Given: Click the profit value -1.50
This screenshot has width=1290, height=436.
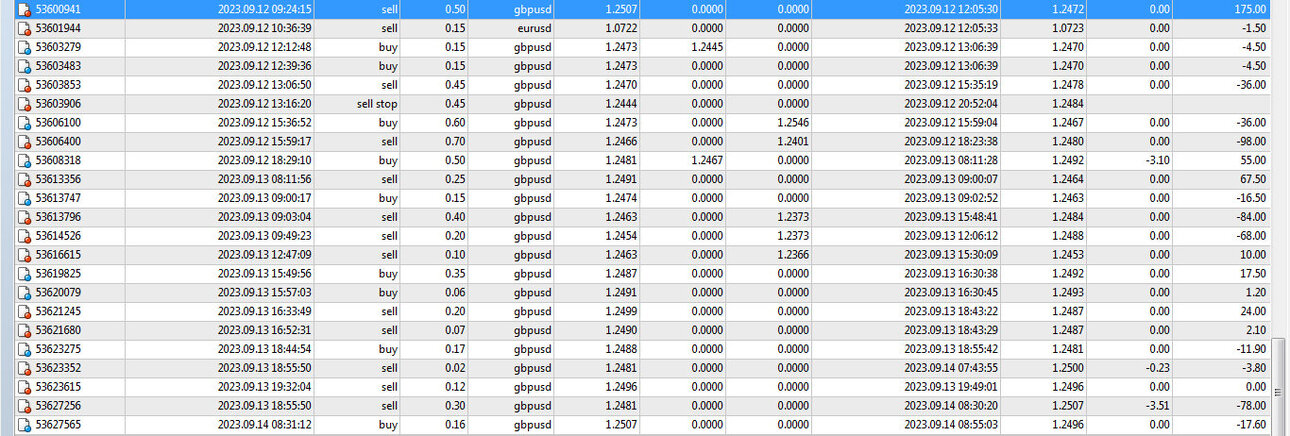Looking at the screenshot, I should click(1252, 28).
